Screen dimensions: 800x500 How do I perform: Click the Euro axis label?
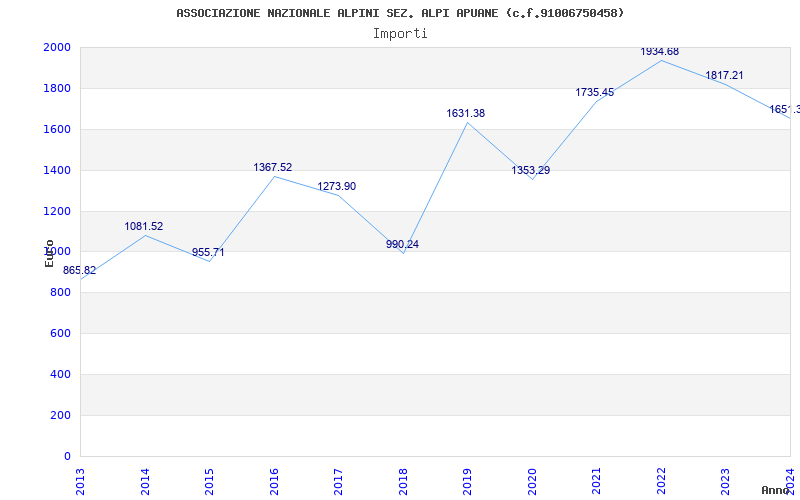coord(49,253)
